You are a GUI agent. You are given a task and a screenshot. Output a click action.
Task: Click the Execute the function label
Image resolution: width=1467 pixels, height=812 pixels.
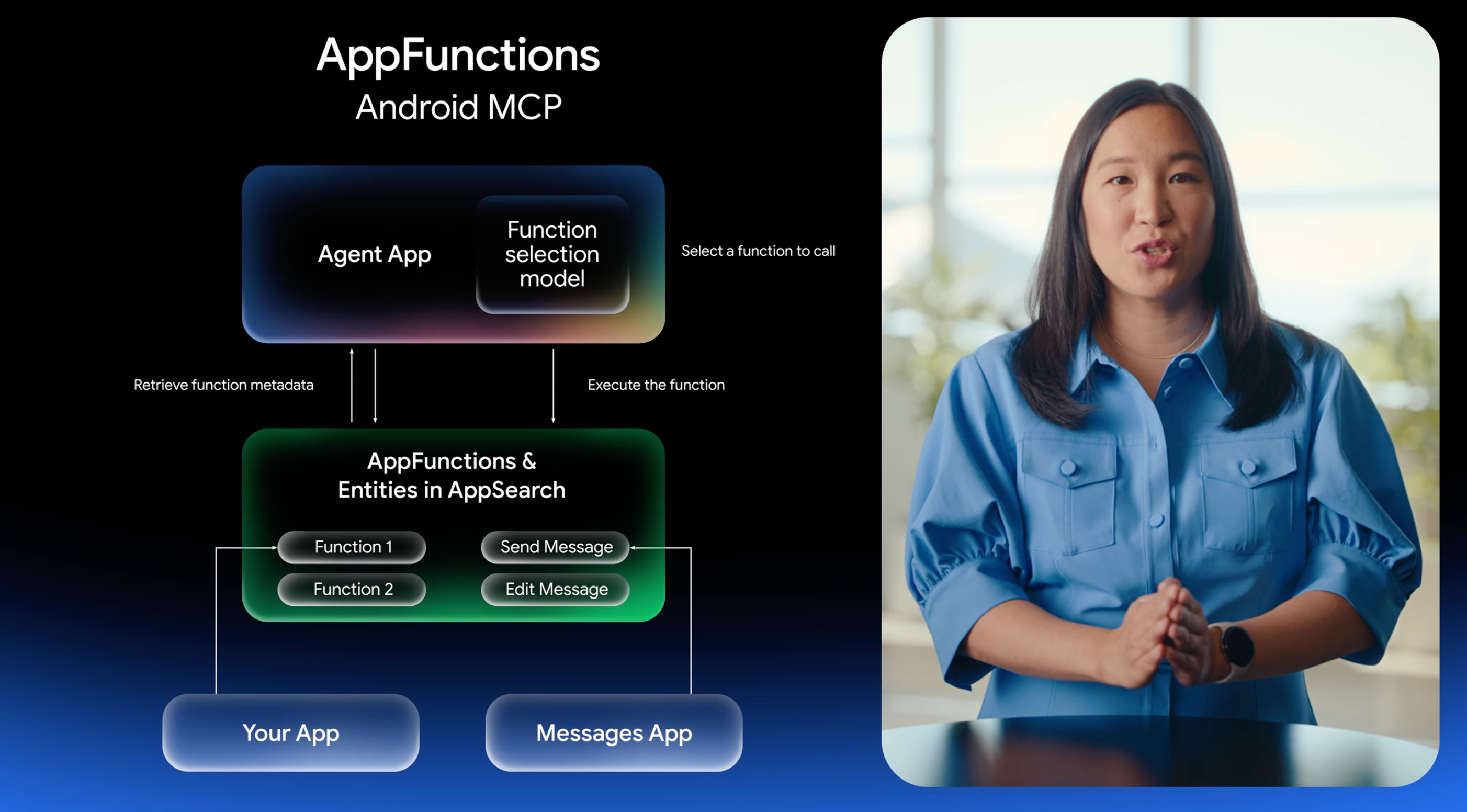click(656, 385)
